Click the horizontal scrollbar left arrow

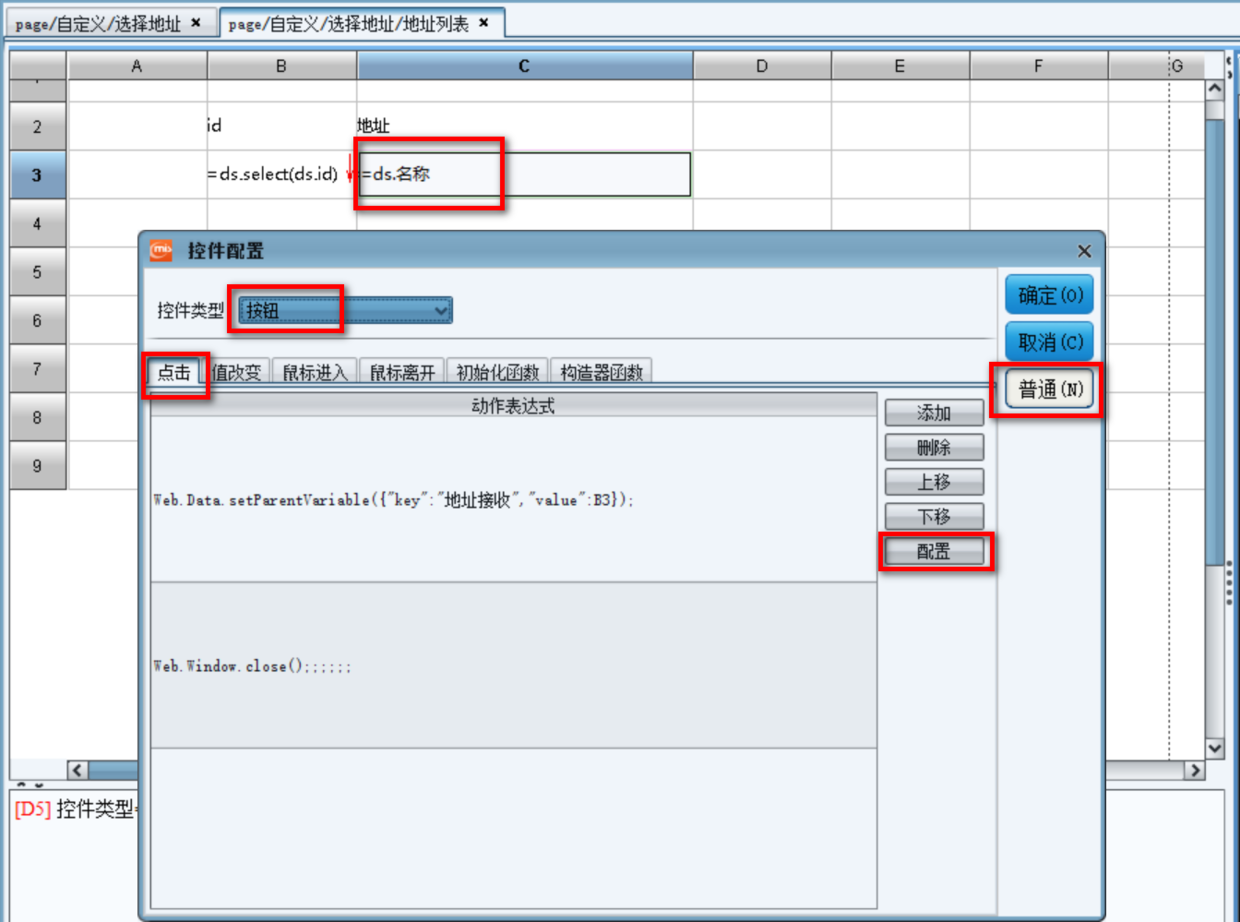(x=77, y=771)
